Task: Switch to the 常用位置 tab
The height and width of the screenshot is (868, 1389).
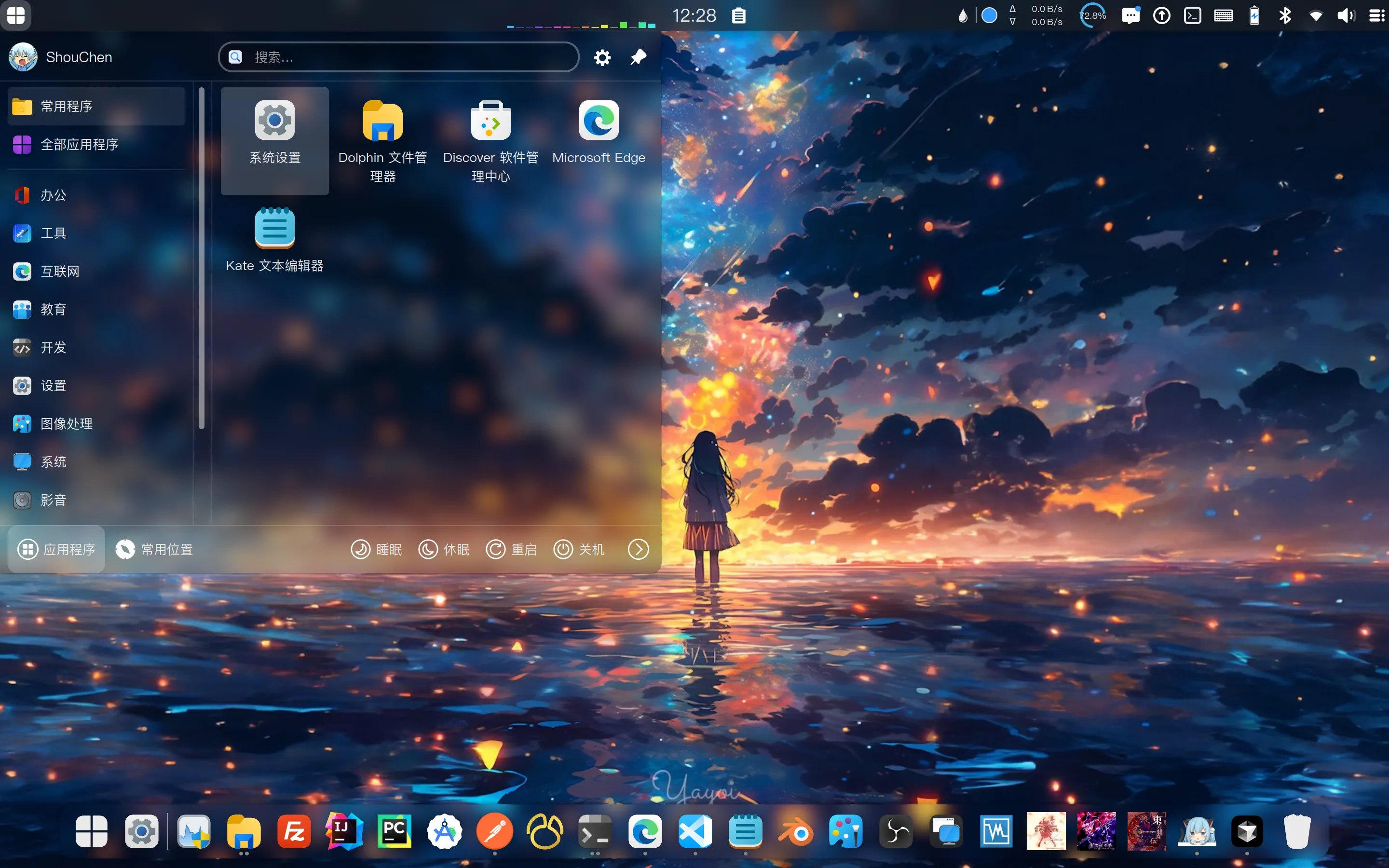Action: pos(154,549)
